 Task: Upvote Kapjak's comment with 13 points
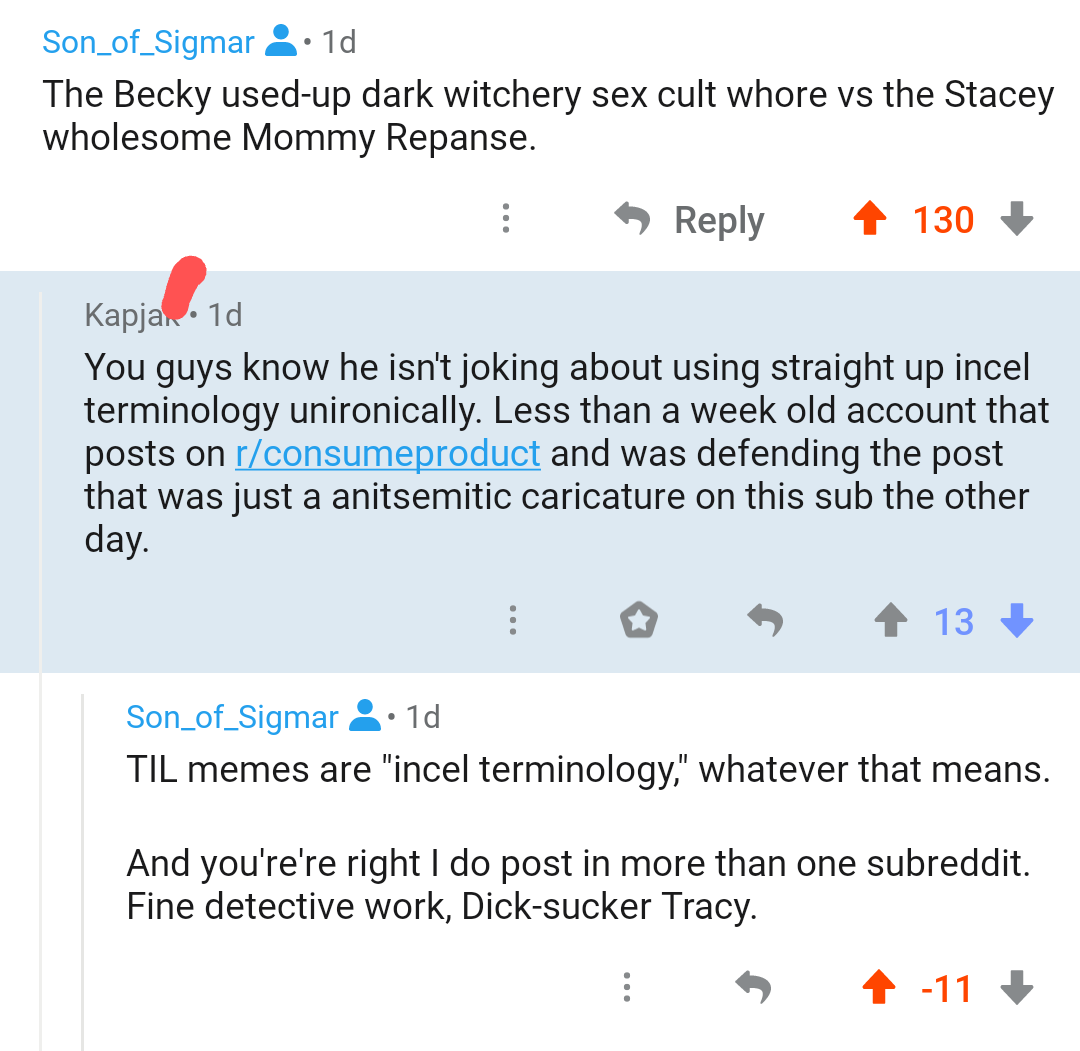890,621
